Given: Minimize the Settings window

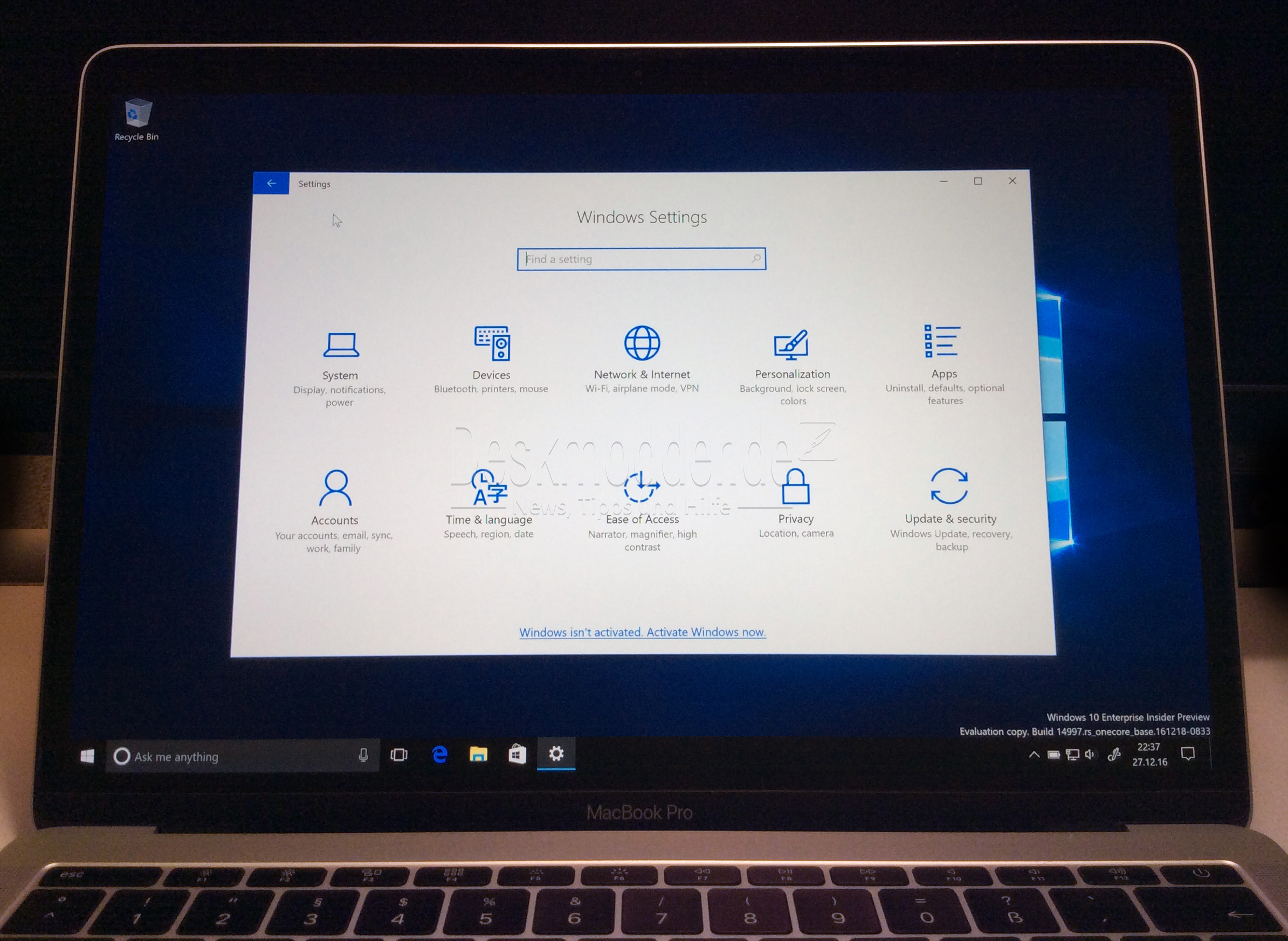Looking at the screenshot, I should tap(943, 181).
